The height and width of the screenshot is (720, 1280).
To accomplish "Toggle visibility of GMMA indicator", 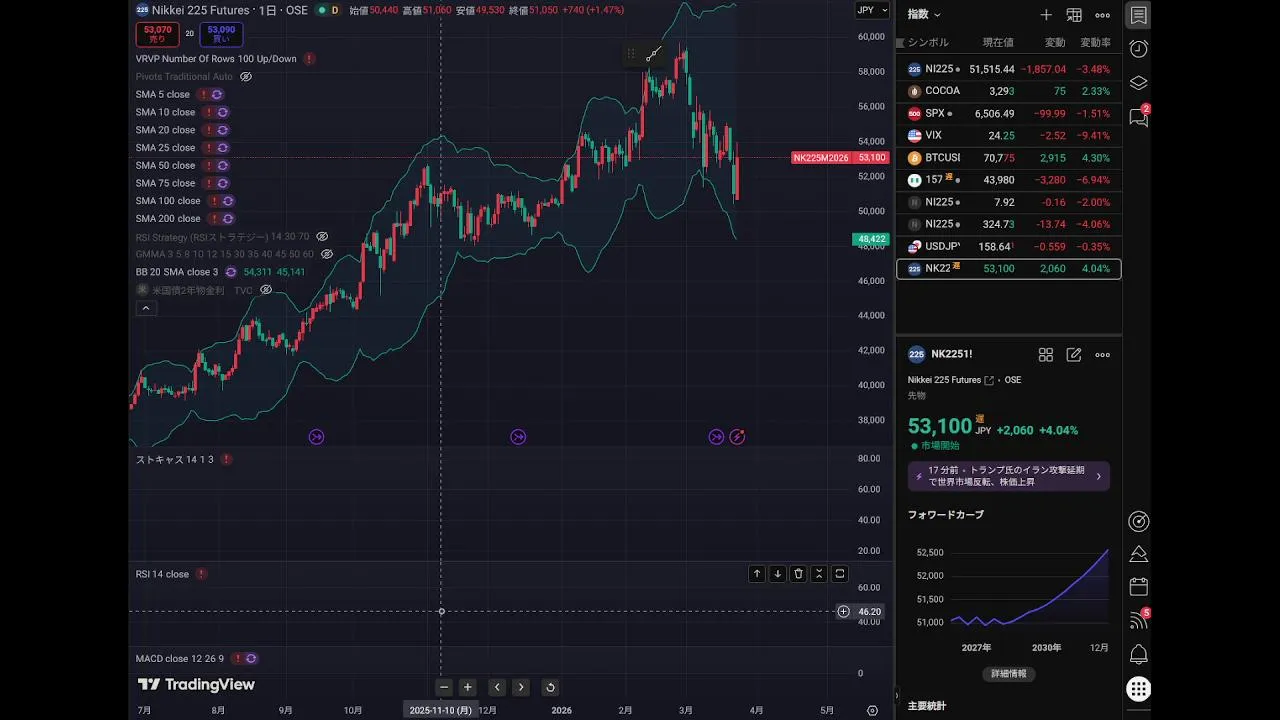I will [x=327, y=254].
